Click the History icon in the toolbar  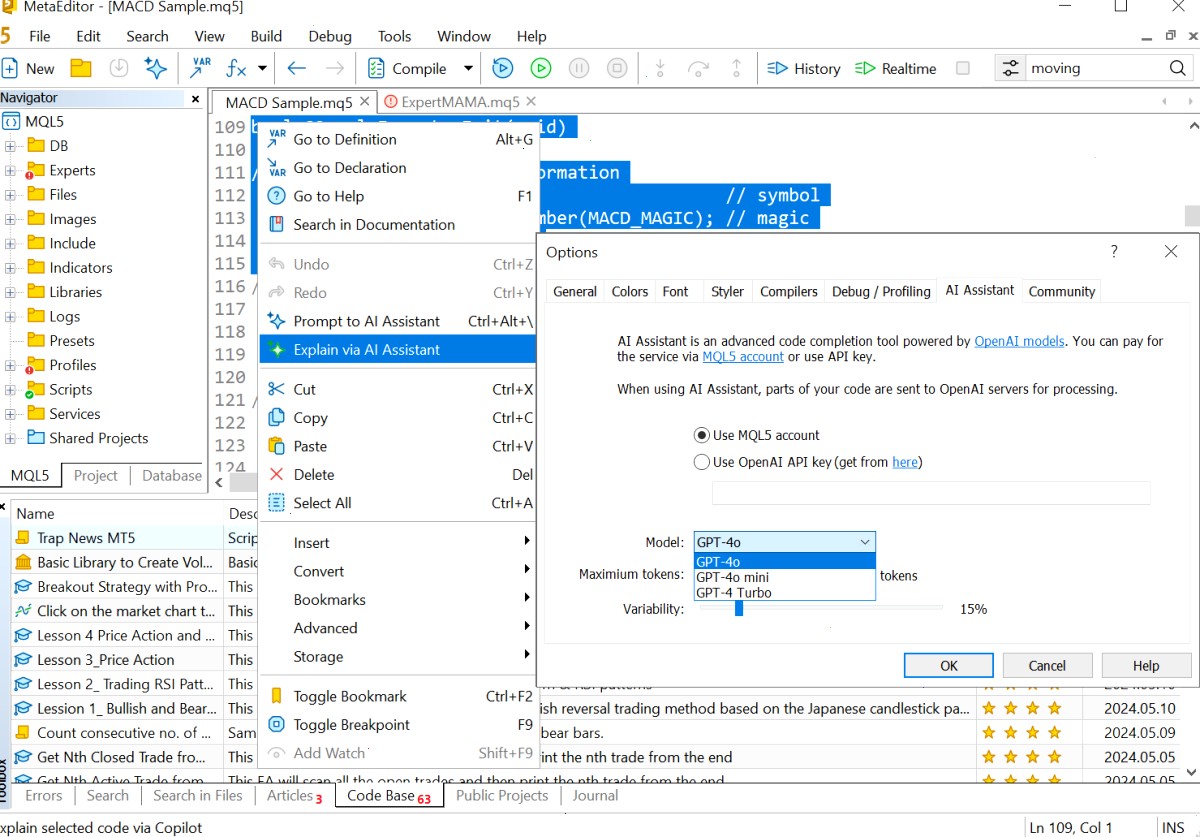click(x=777, y=68)
